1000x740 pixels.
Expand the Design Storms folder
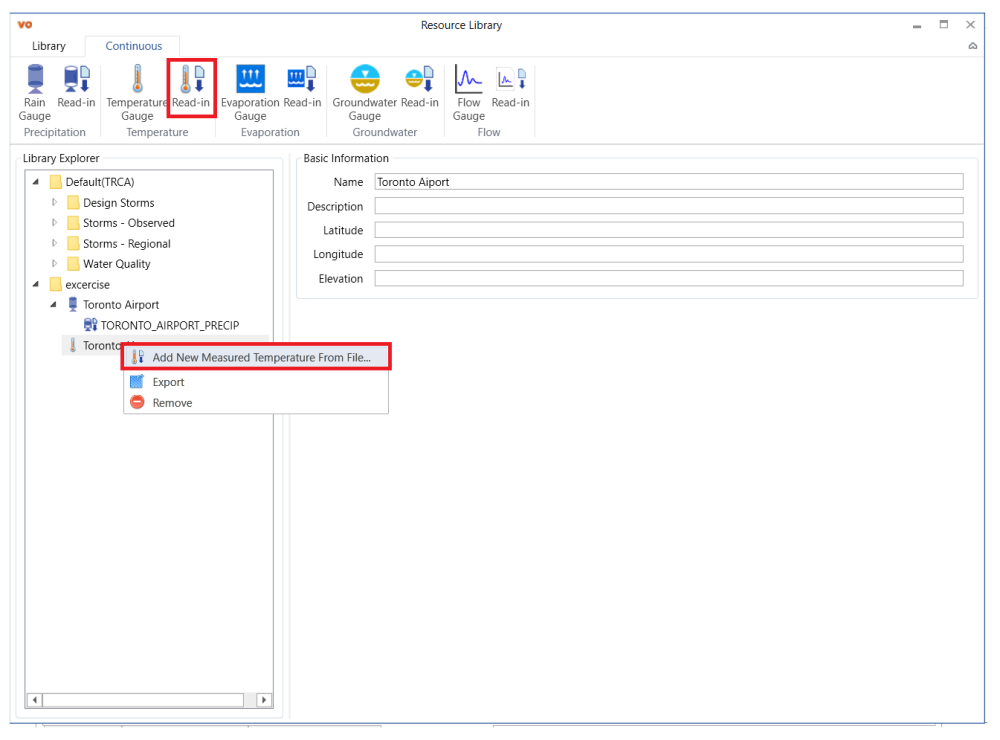click(54, 202)
